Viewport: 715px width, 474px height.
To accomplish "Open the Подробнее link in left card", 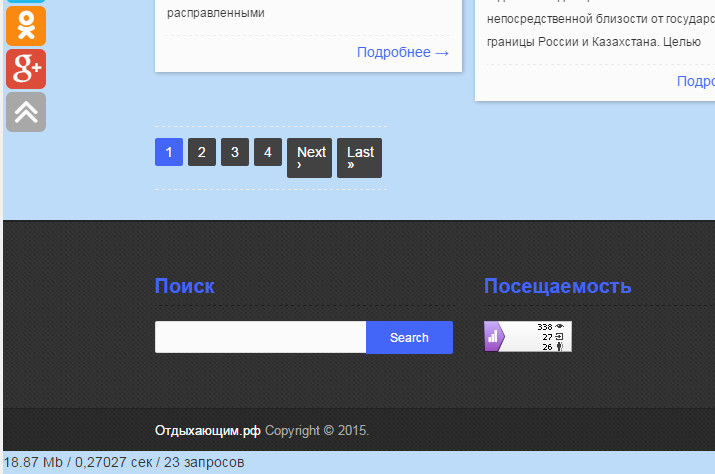I will [x=403, y=52].
